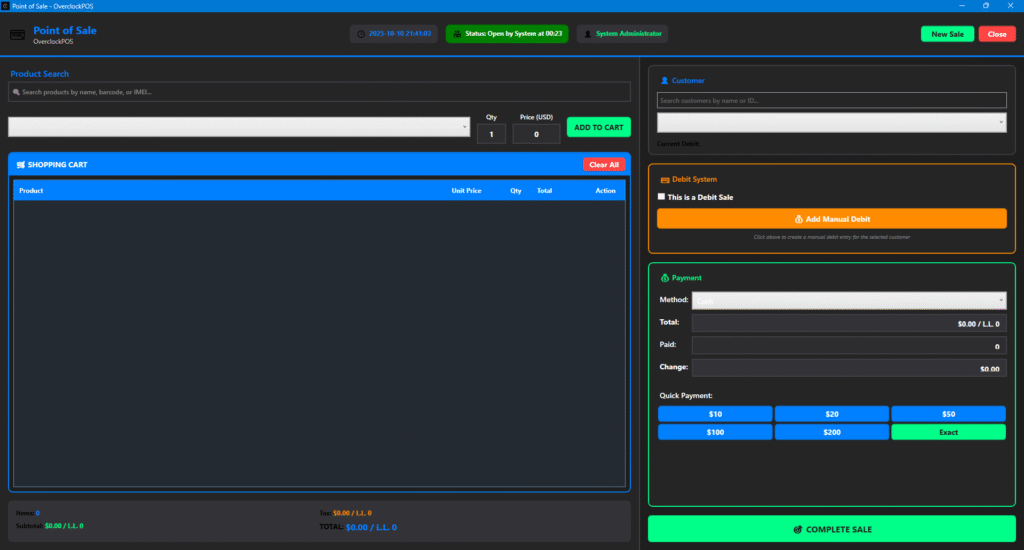
Task: Focus the customer search field
Action: (x=831, y=101)
